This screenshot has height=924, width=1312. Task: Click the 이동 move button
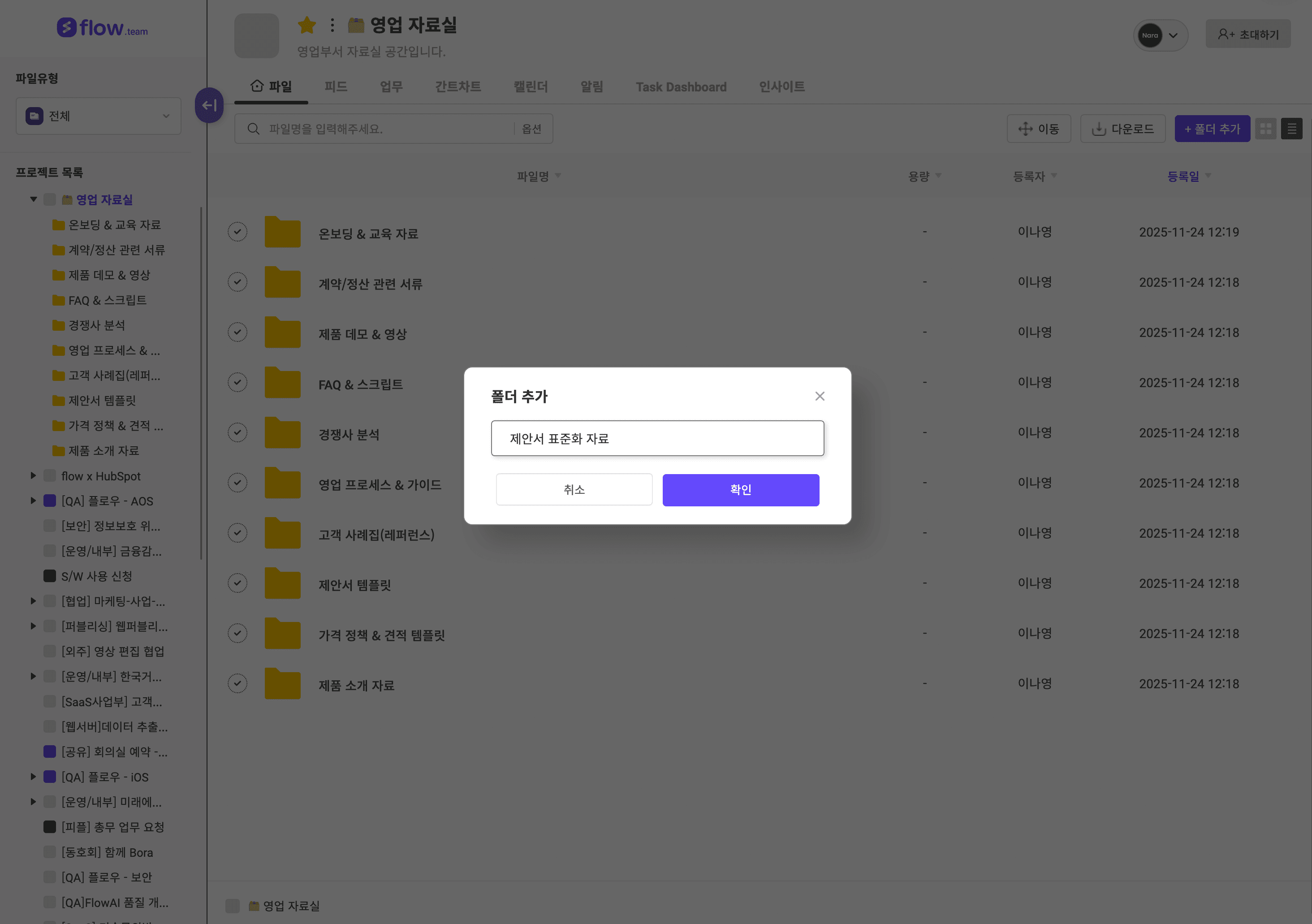(x=1038, y=129)
